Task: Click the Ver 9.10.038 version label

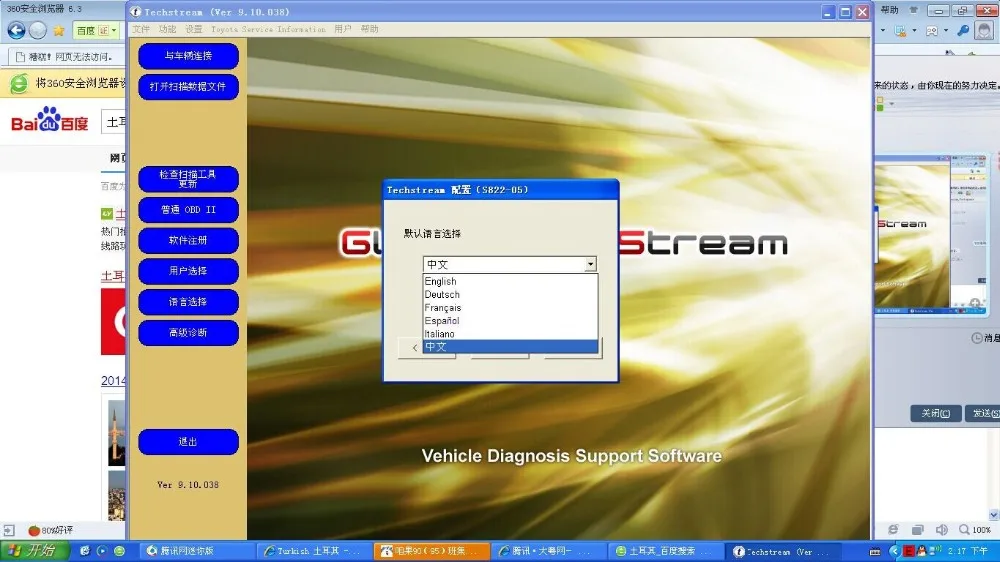Action: click(x=188, y=485)
